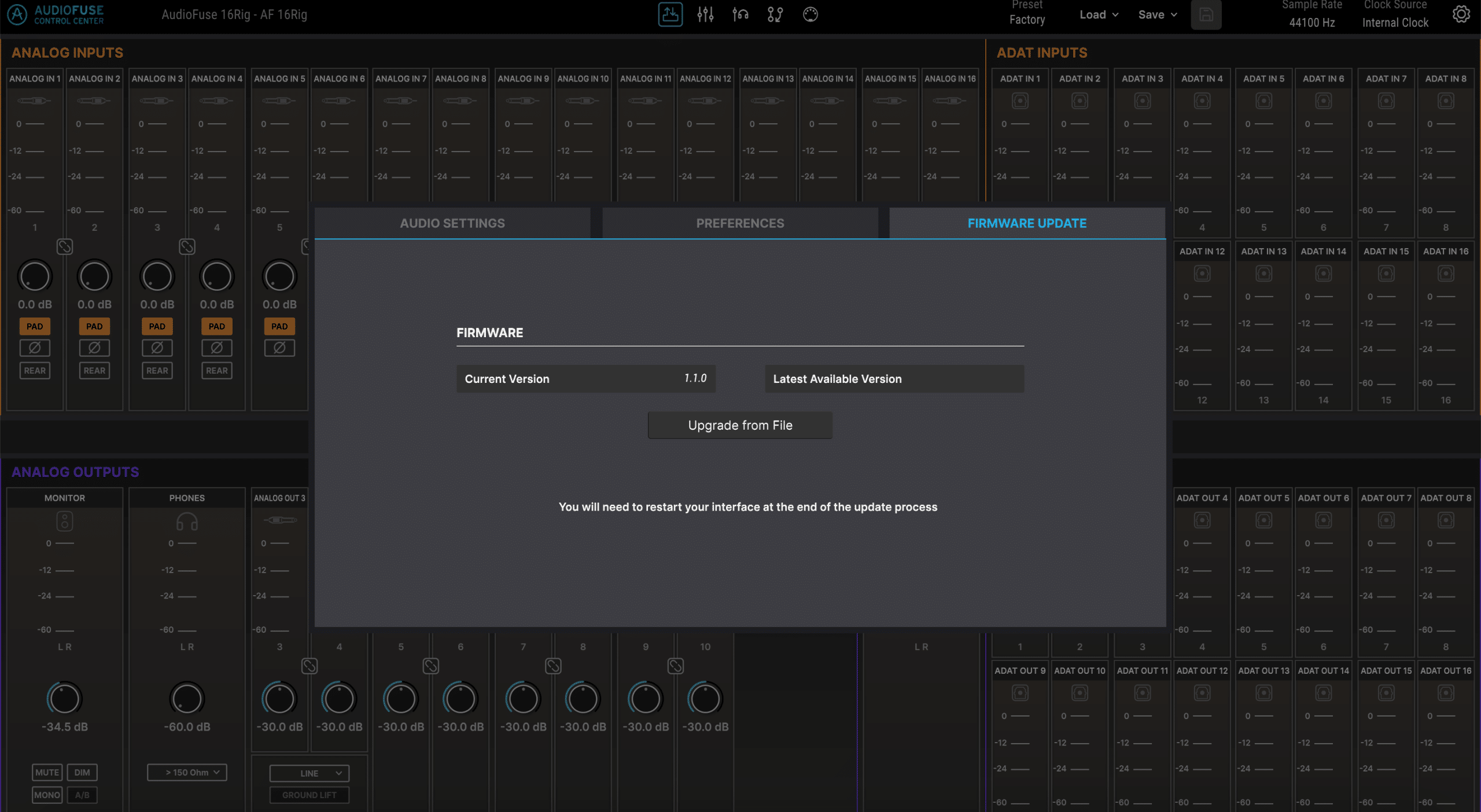Screen dimensions: 1481x812
Task: Click the Phones volume knob at -60.0 dB
Action: (187, 699)
